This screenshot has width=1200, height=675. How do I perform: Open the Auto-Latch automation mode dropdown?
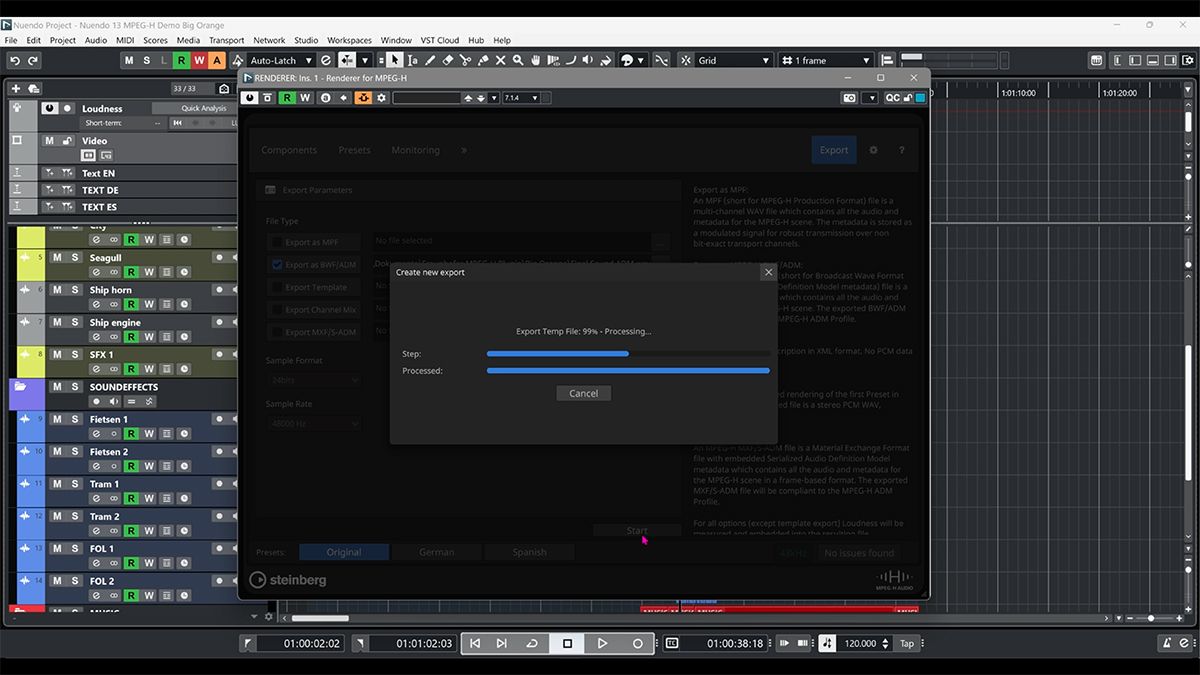click(281, 60)
